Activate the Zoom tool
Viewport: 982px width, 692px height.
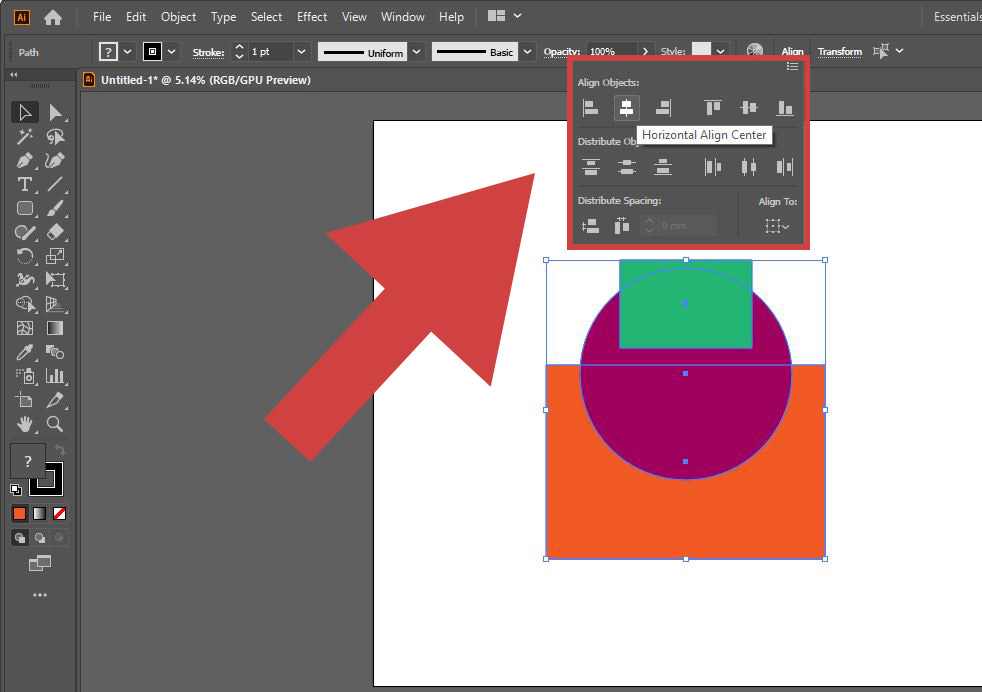(x=55, y=424)
